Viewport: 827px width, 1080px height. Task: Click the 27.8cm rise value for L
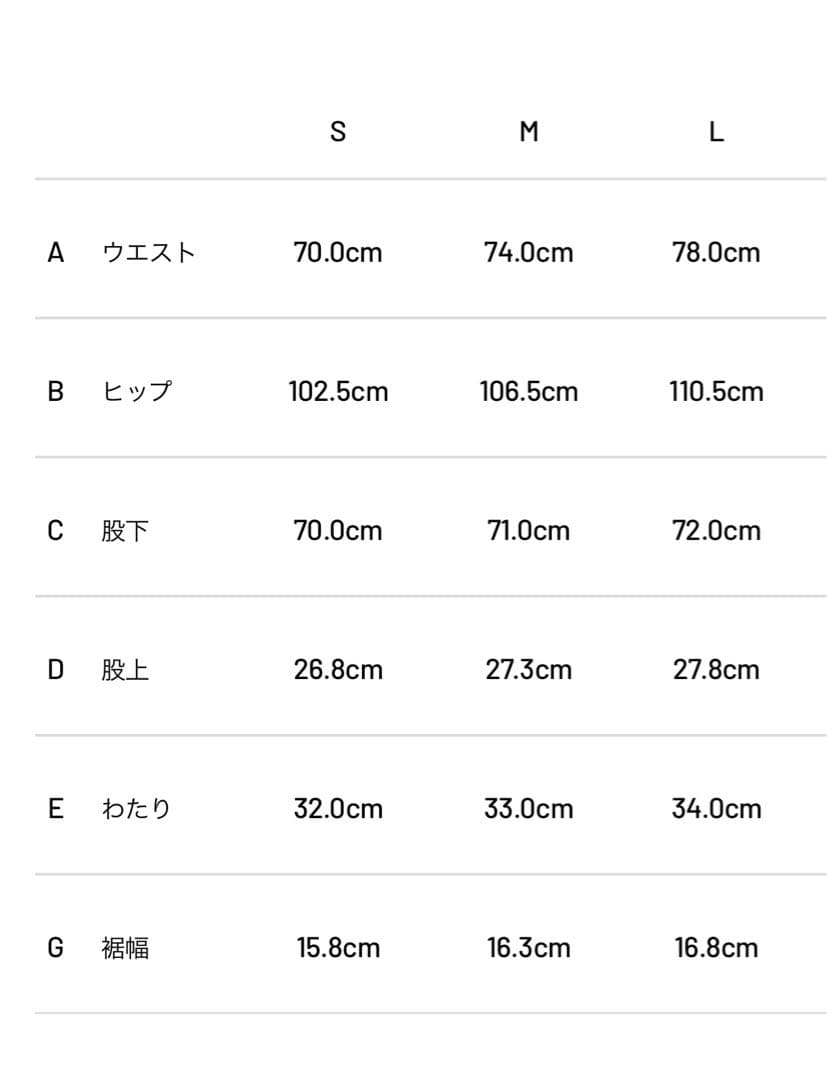pyautogui.click(x=716, y=669)
